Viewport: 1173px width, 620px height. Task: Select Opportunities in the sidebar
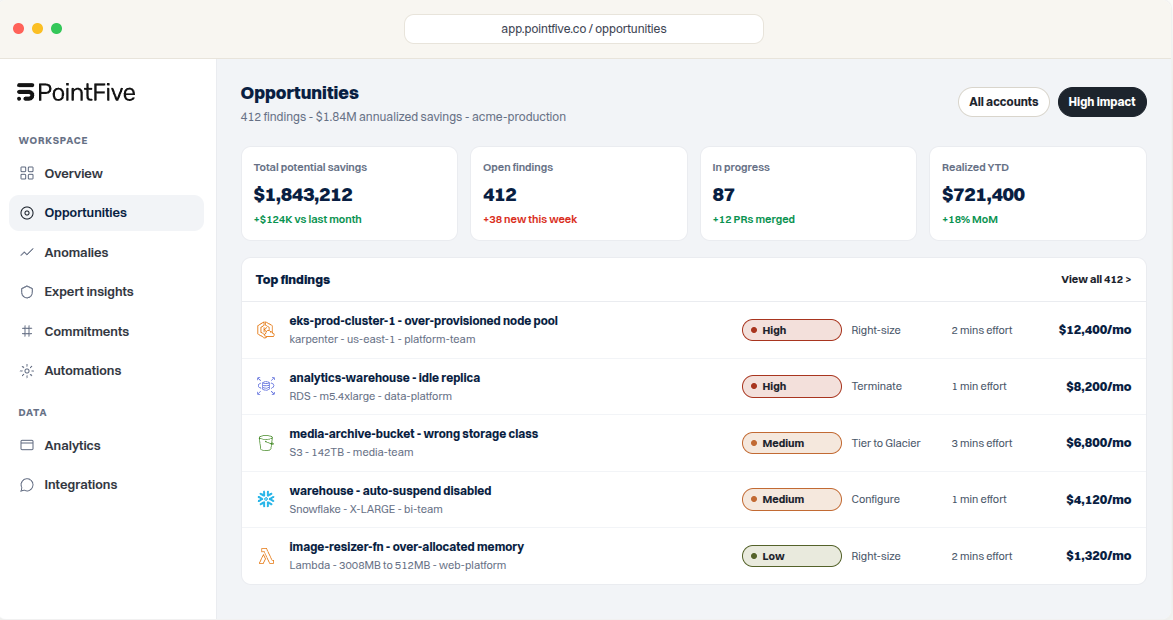pos(106,213)
